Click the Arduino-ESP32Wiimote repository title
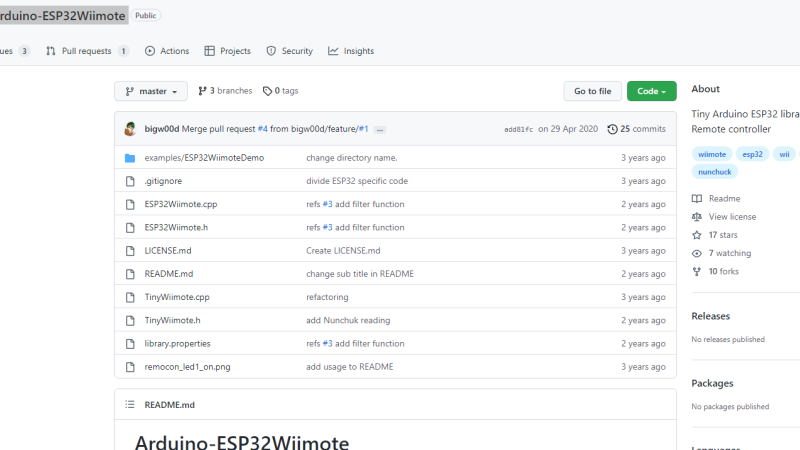This screenshot has height=450, width=800. pos(62,16)
